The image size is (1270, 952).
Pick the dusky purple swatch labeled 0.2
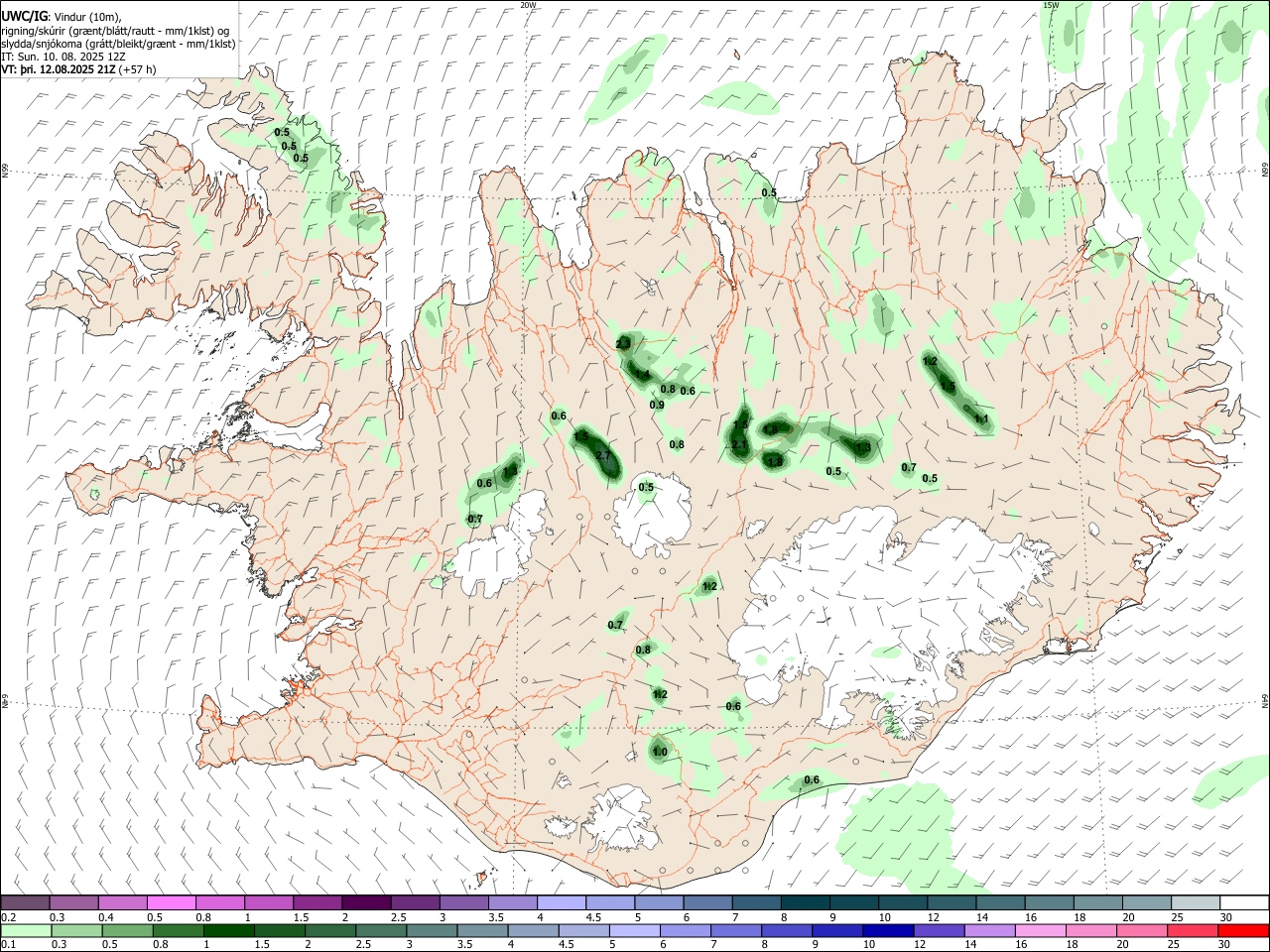25,902
